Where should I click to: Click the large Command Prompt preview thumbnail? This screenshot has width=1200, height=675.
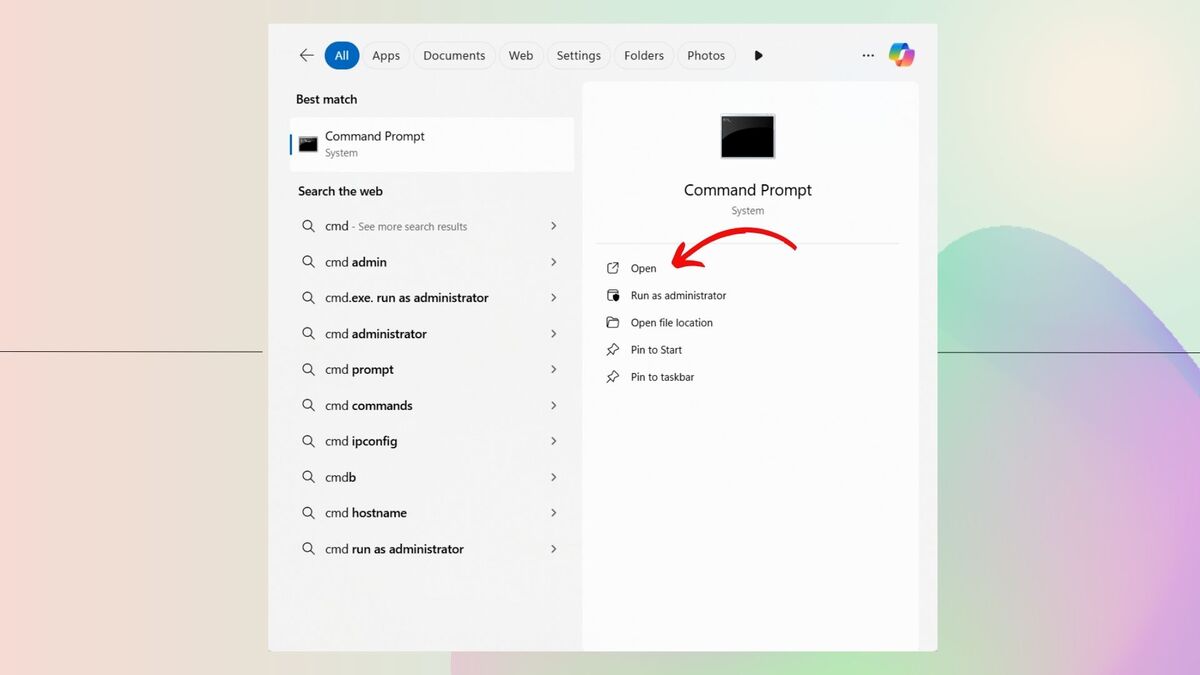coord(748,136)
